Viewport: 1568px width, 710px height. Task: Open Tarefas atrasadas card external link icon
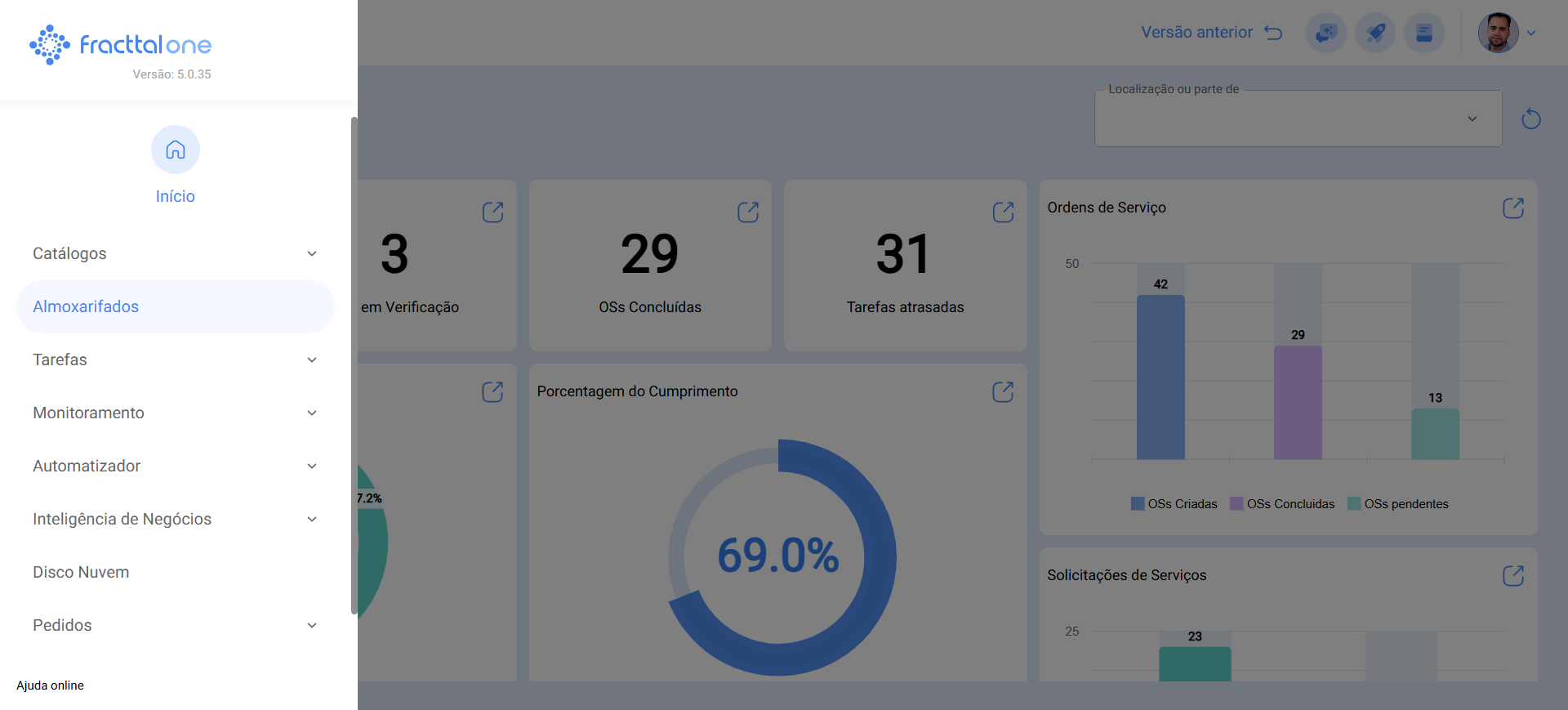pos(1003,212)
